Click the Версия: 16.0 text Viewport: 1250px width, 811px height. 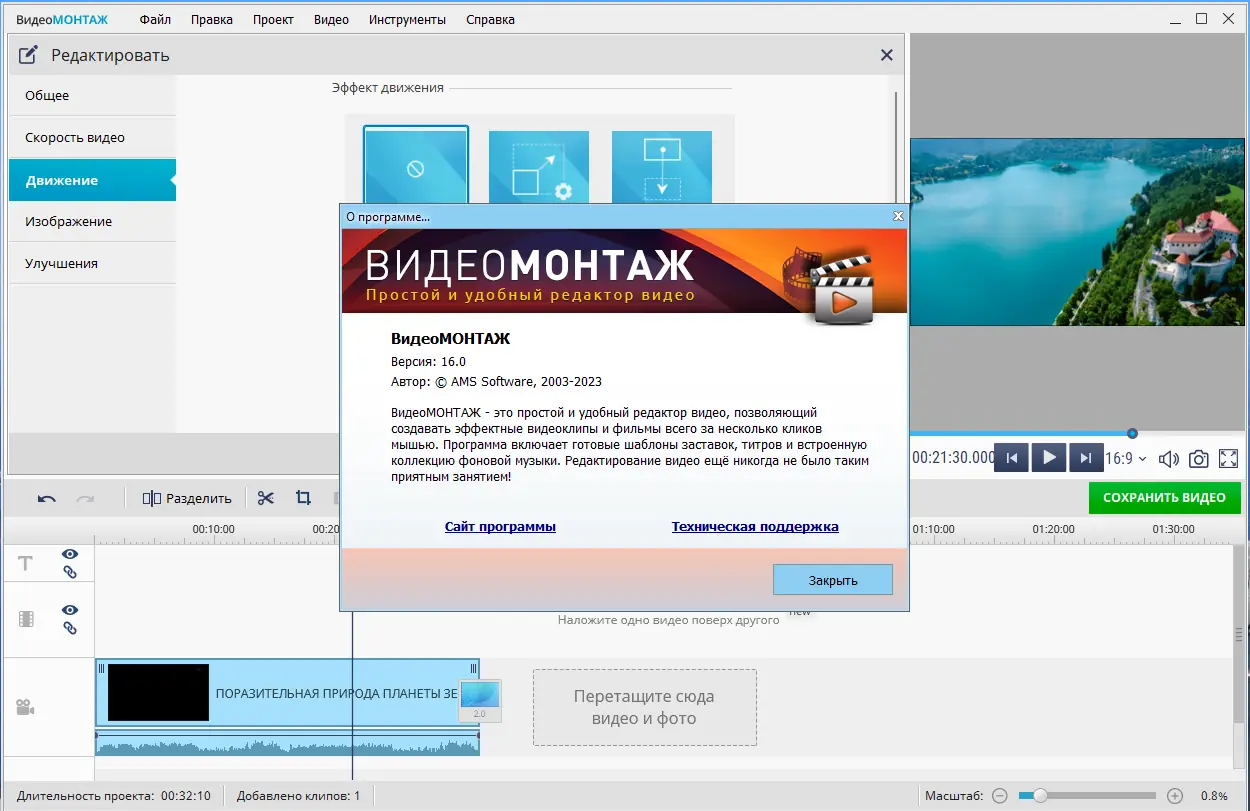pyautogui.click(x=428, y=361)
